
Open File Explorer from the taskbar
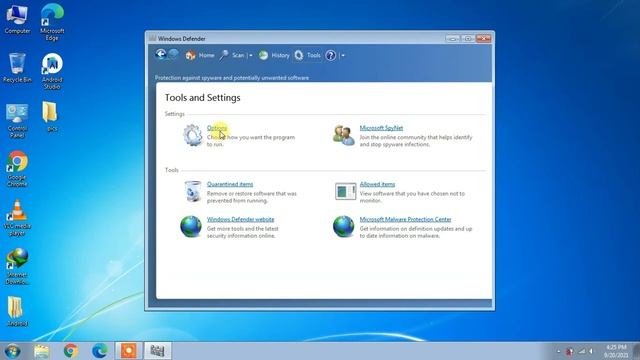point(42,351)
